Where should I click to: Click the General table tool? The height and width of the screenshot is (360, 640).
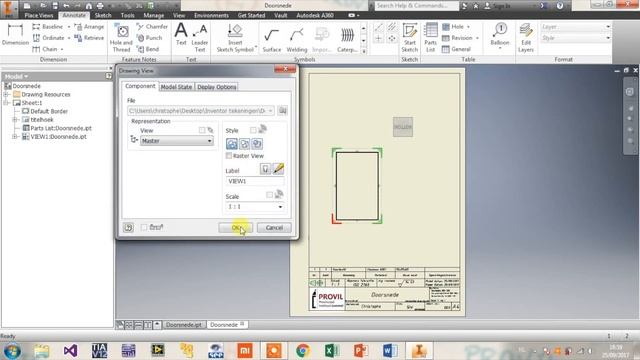pyautogui.click(x=456, y=49)
